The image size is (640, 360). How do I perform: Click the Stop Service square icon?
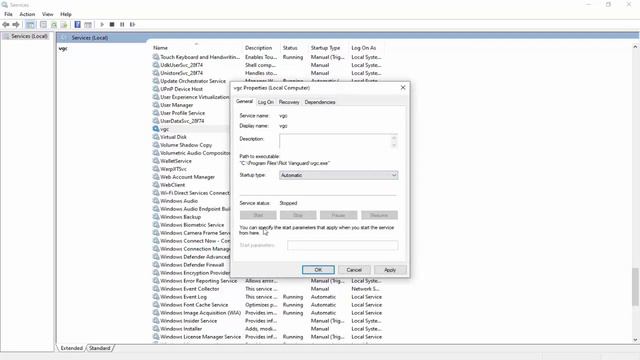pos(112,24)
